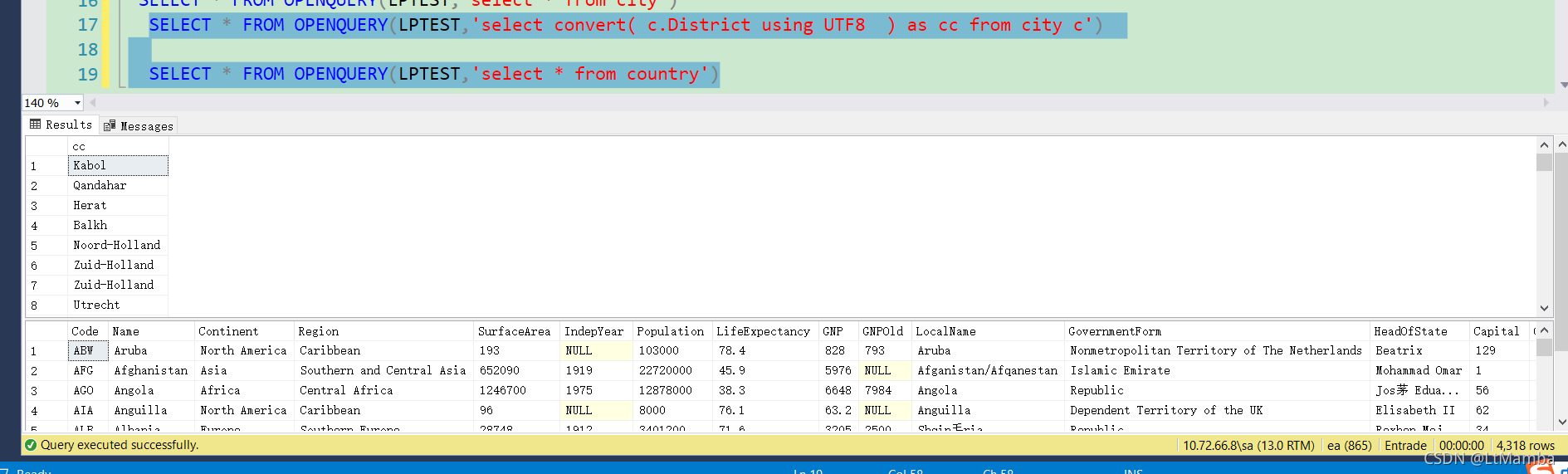Click the Messages tab icon
This screenshot has height=474, width=1568.
tap(110, 126)
